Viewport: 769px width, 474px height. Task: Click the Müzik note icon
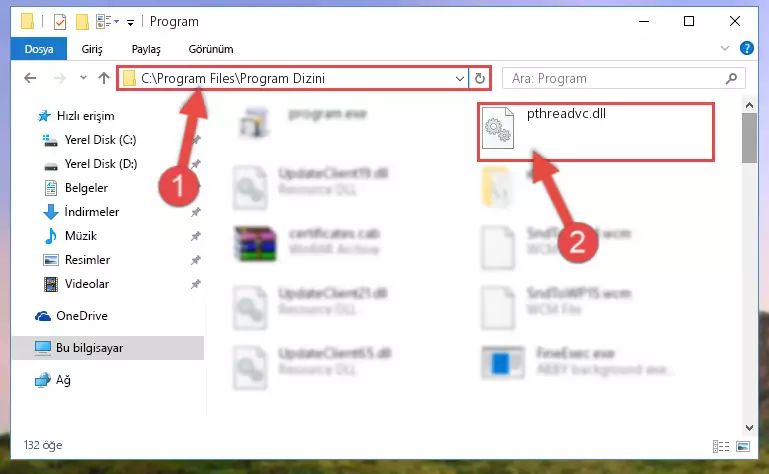51,236
